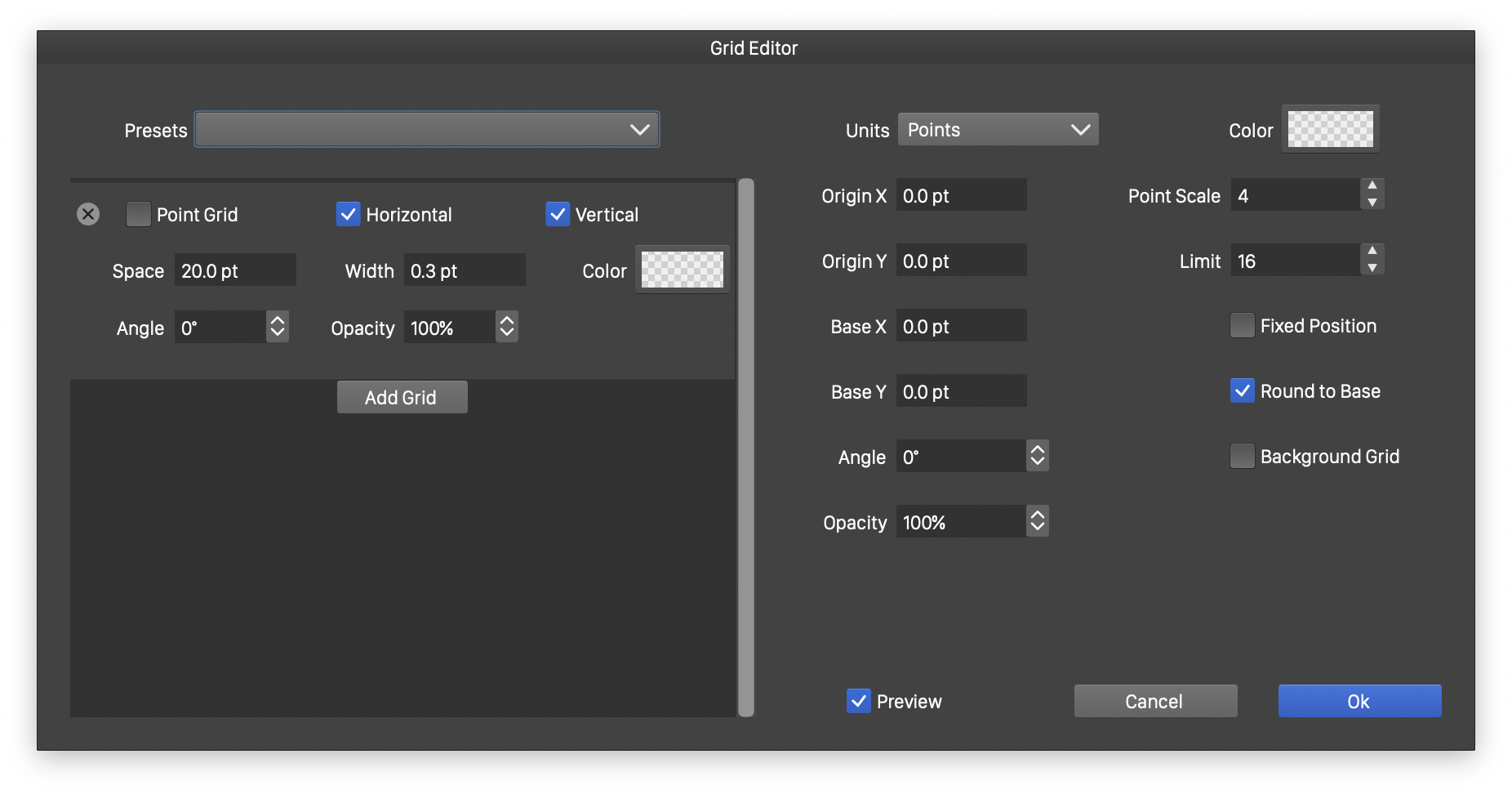This screenshot has height=794, width=1512.
Task: Enable Background Grid checkbox
Action: coord(1242,456)
